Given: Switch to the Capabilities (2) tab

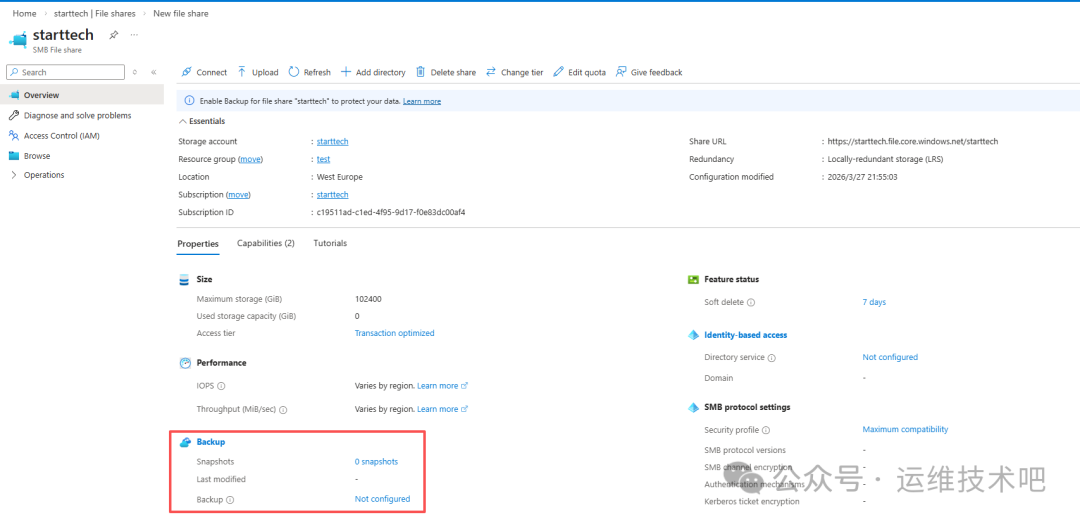Looking at the screenshot, I should coord(266,243).
